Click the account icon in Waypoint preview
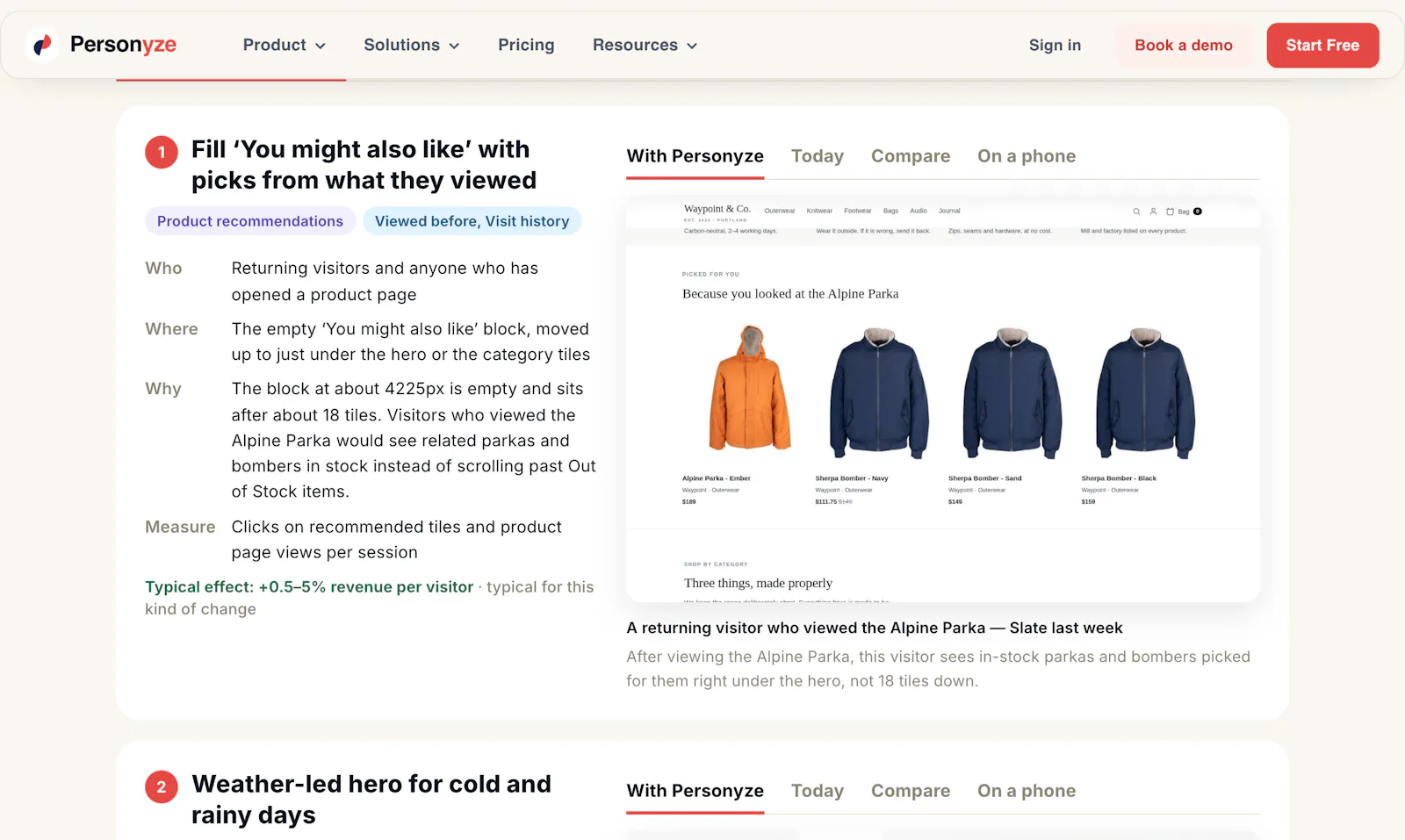 1153,212
